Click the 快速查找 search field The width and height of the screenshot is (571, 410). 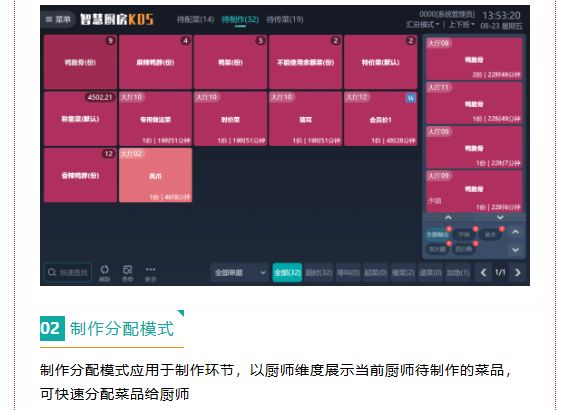point(68,272)
